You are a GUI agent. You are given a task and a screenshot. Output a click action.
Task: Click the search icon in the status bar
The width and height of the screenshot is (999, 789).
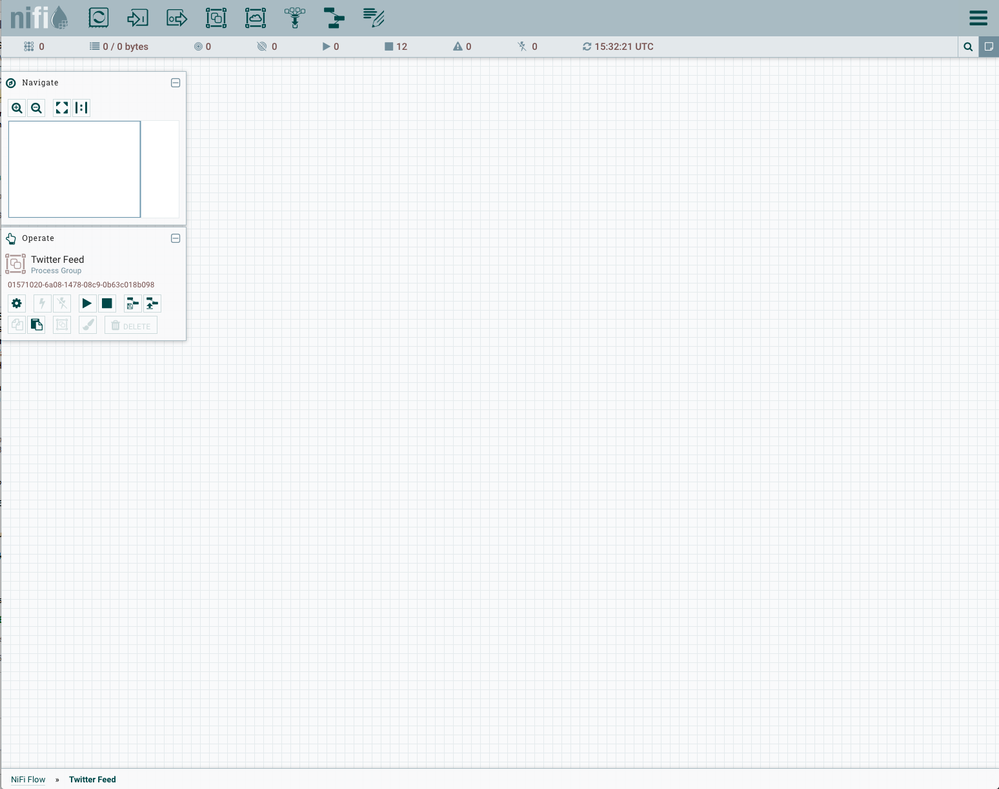click(x=968, y=46)
